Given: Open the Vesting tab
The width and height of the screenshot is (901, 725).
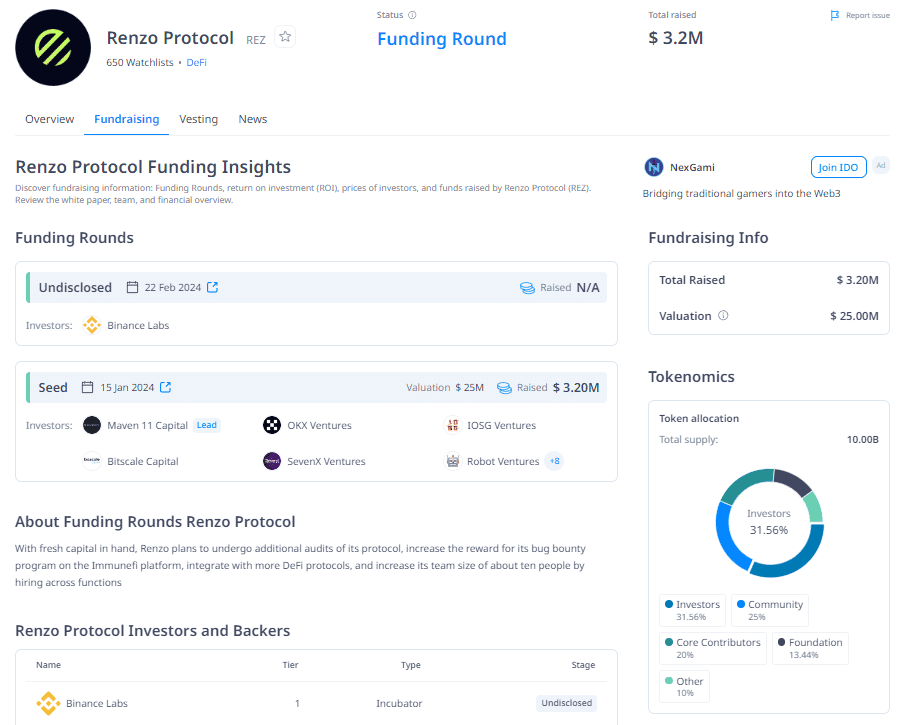Looking at the screenshot, I should (x=198, y=119).
